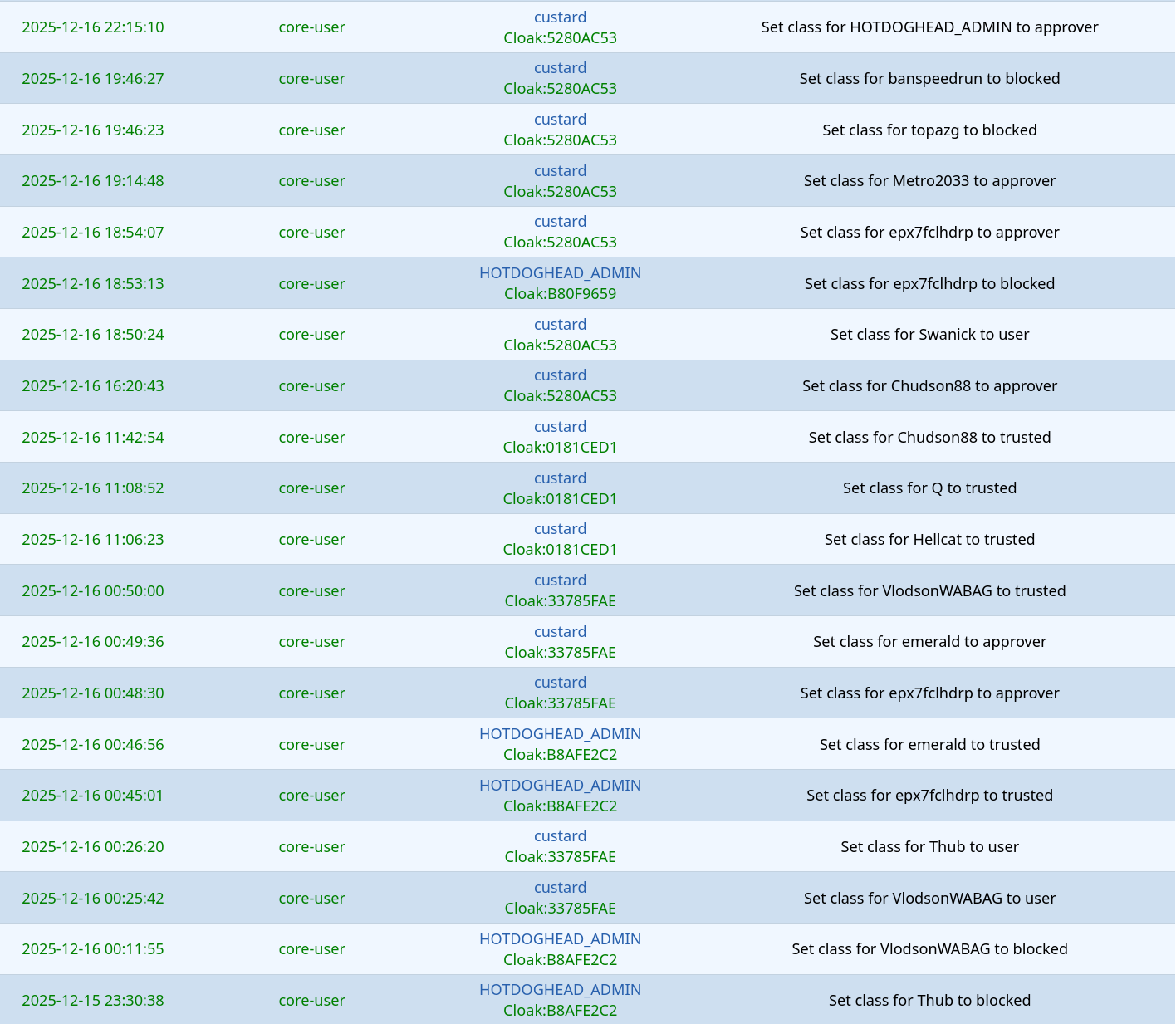This screenshot has width=1176, height=1024.
Task: Select Cloak:B8AFE2C2 in the 00:11:55 row
Action: [560, 960]
